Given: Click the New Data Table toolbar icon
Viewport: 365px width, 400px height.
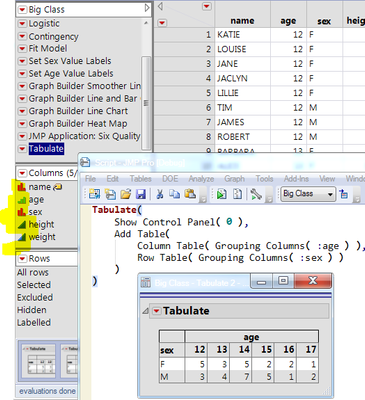Looking at the screenshot, I should click(94, 194).
